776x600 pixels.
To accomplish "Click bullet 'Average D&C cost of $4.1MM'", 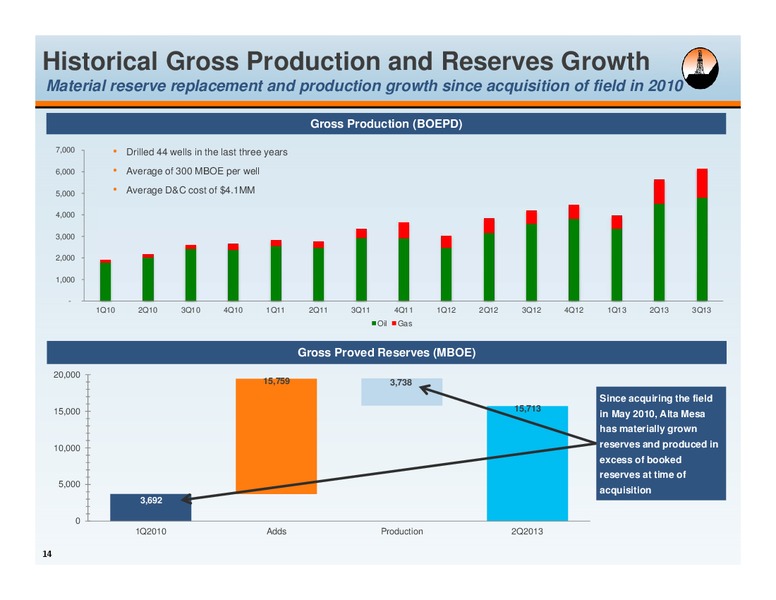I will pos(190,190).
